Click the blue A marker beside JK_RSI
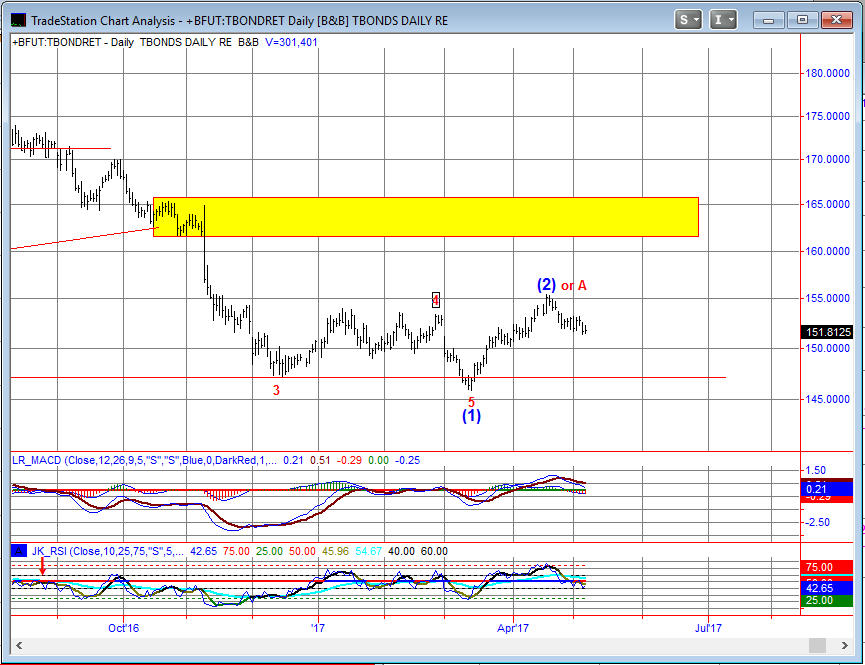The height and width of the screenshot is (665, 865). [x=19, y=551]
